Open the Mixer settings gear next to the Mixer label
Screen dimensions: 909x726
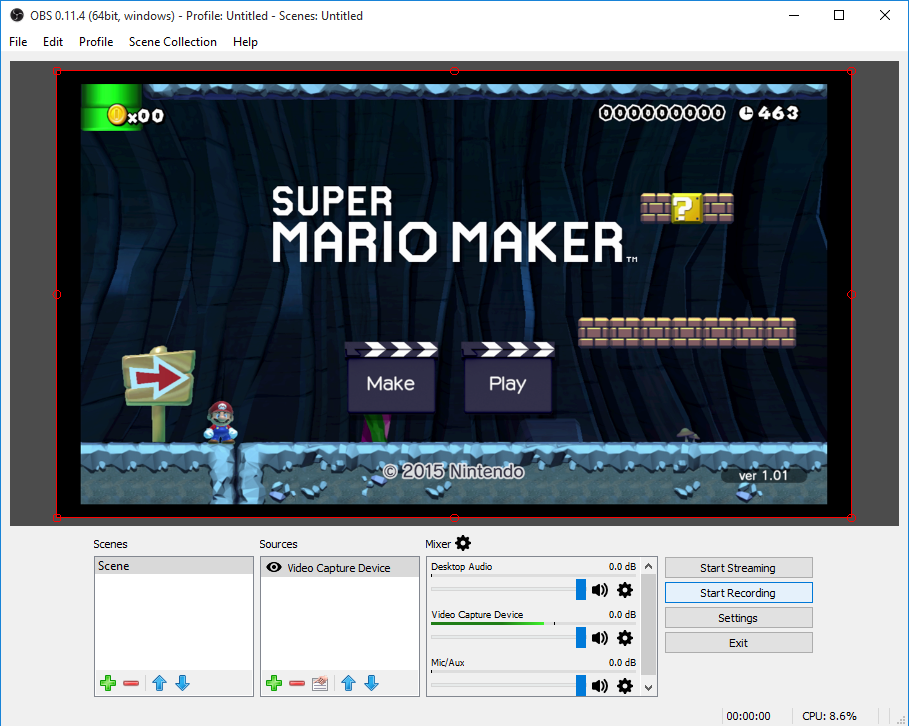[463, 543]
